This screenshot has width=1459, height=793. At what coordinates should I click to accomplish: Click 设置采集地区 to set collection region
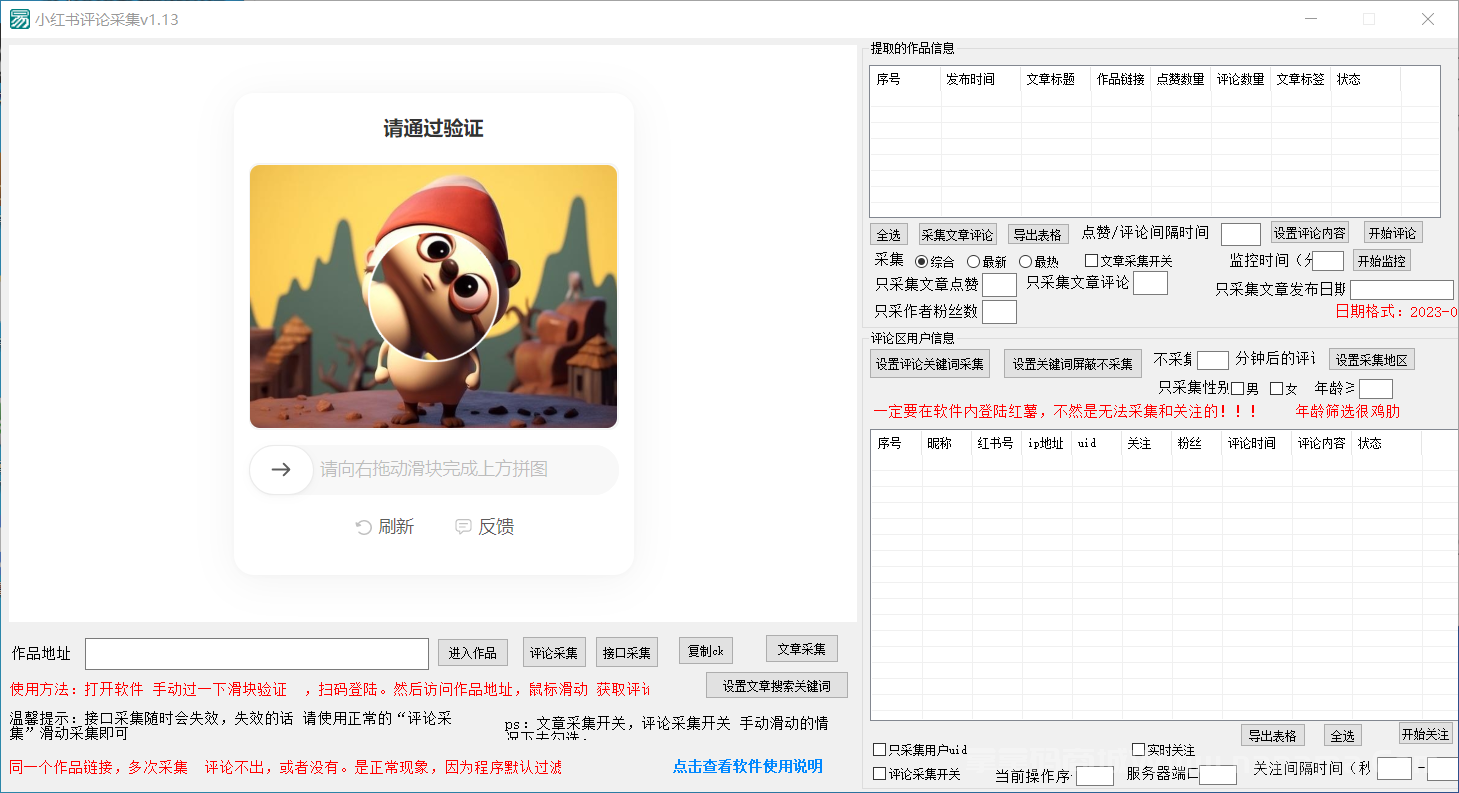[x=1371, y=359]
